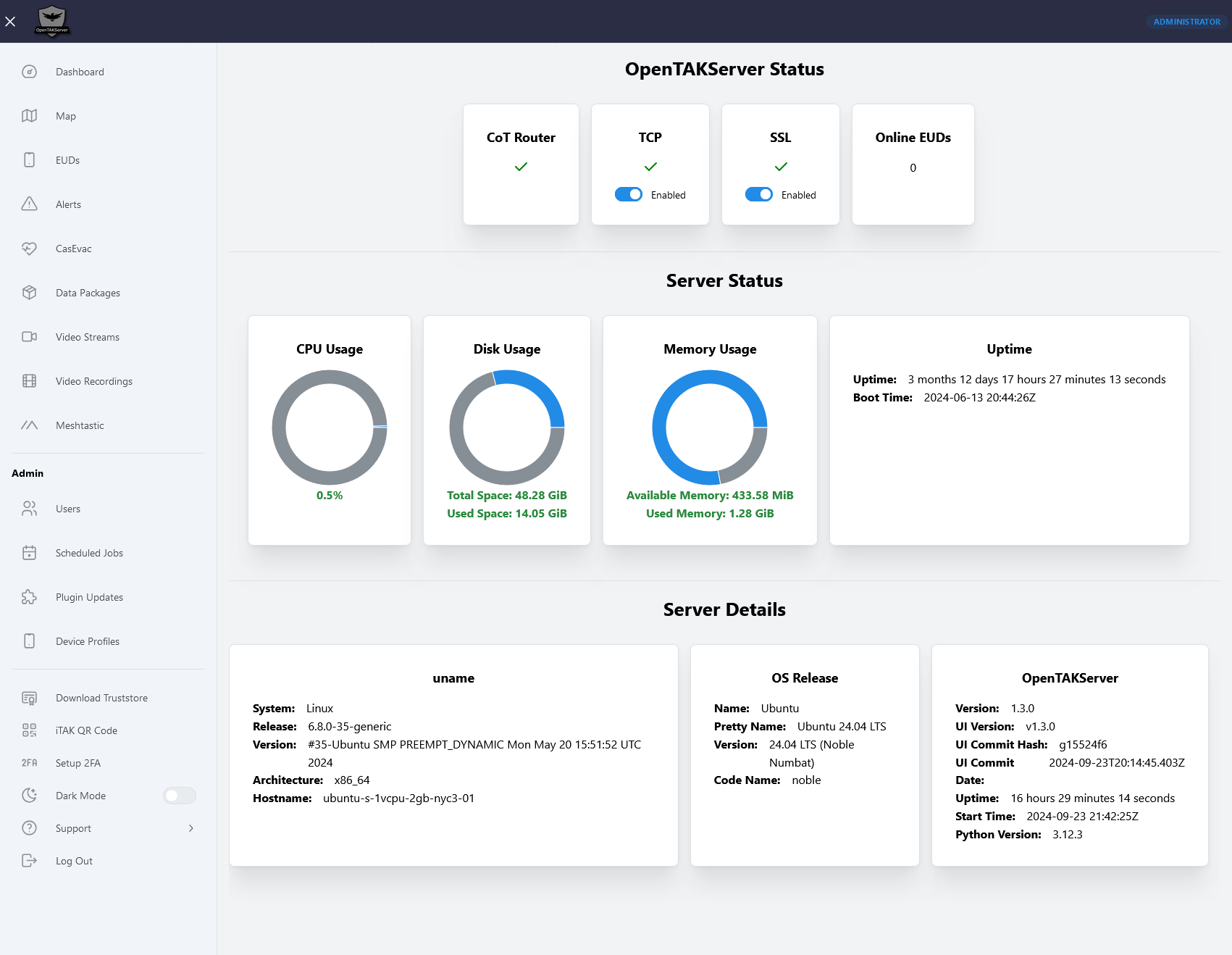Expand the Support submenu
The width and height of the screenshot is (1232, 955).
point(190,828)
